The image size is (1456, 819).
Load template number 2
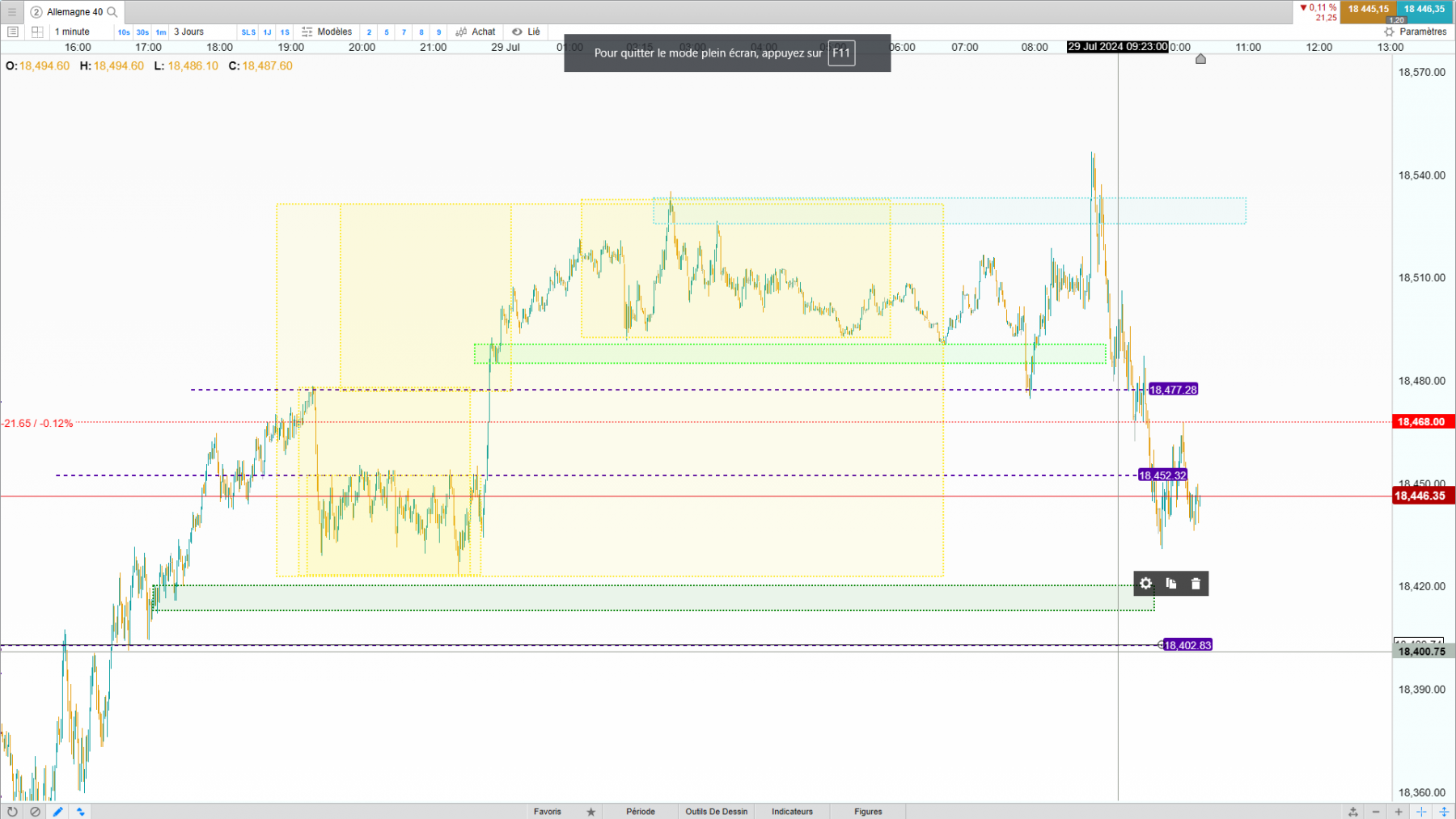pyautogui.click(x=370, y=32)
